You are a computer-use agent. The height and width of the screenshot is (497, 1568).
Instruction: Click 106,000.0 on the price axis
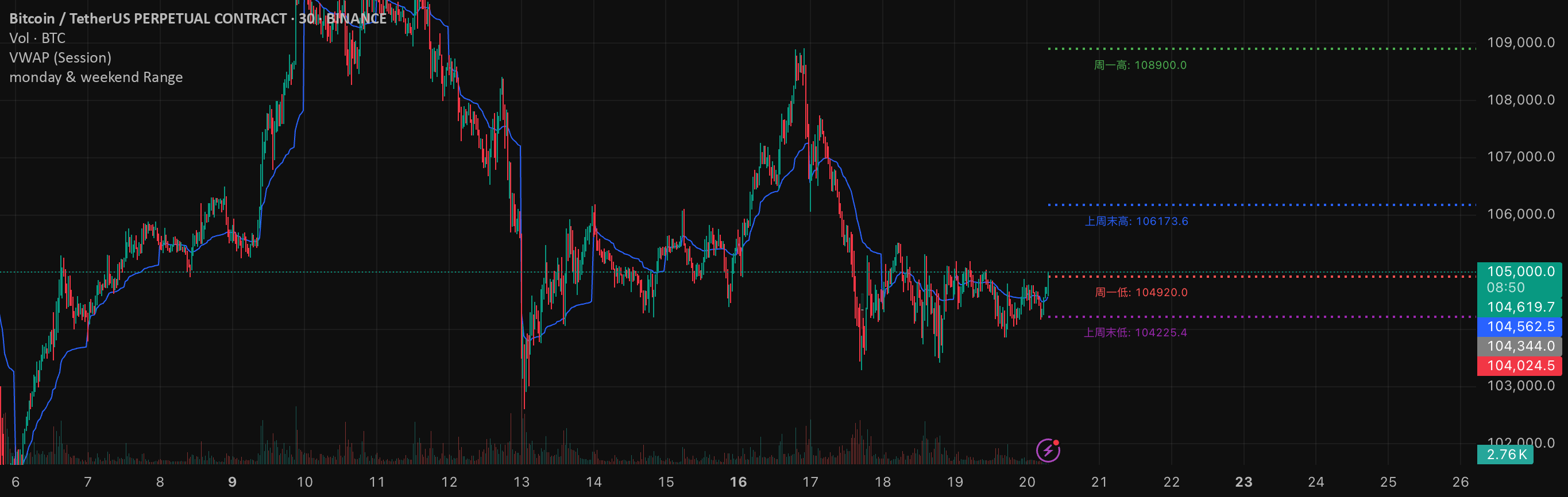tap(1520, 214)
